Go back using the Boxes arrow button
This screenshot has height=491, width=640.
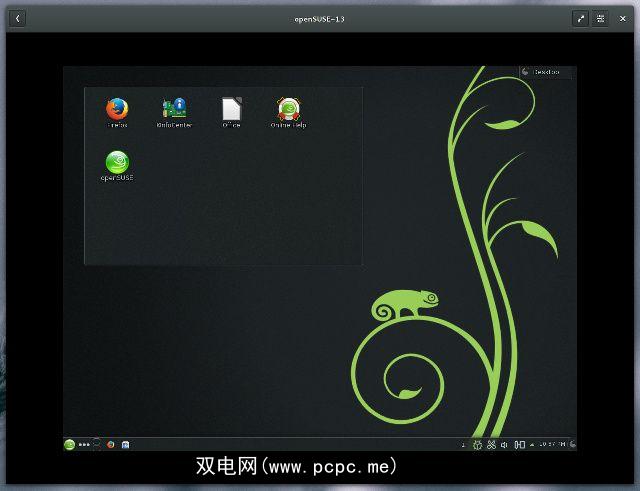pyautogui.click(x=17, y=18)
